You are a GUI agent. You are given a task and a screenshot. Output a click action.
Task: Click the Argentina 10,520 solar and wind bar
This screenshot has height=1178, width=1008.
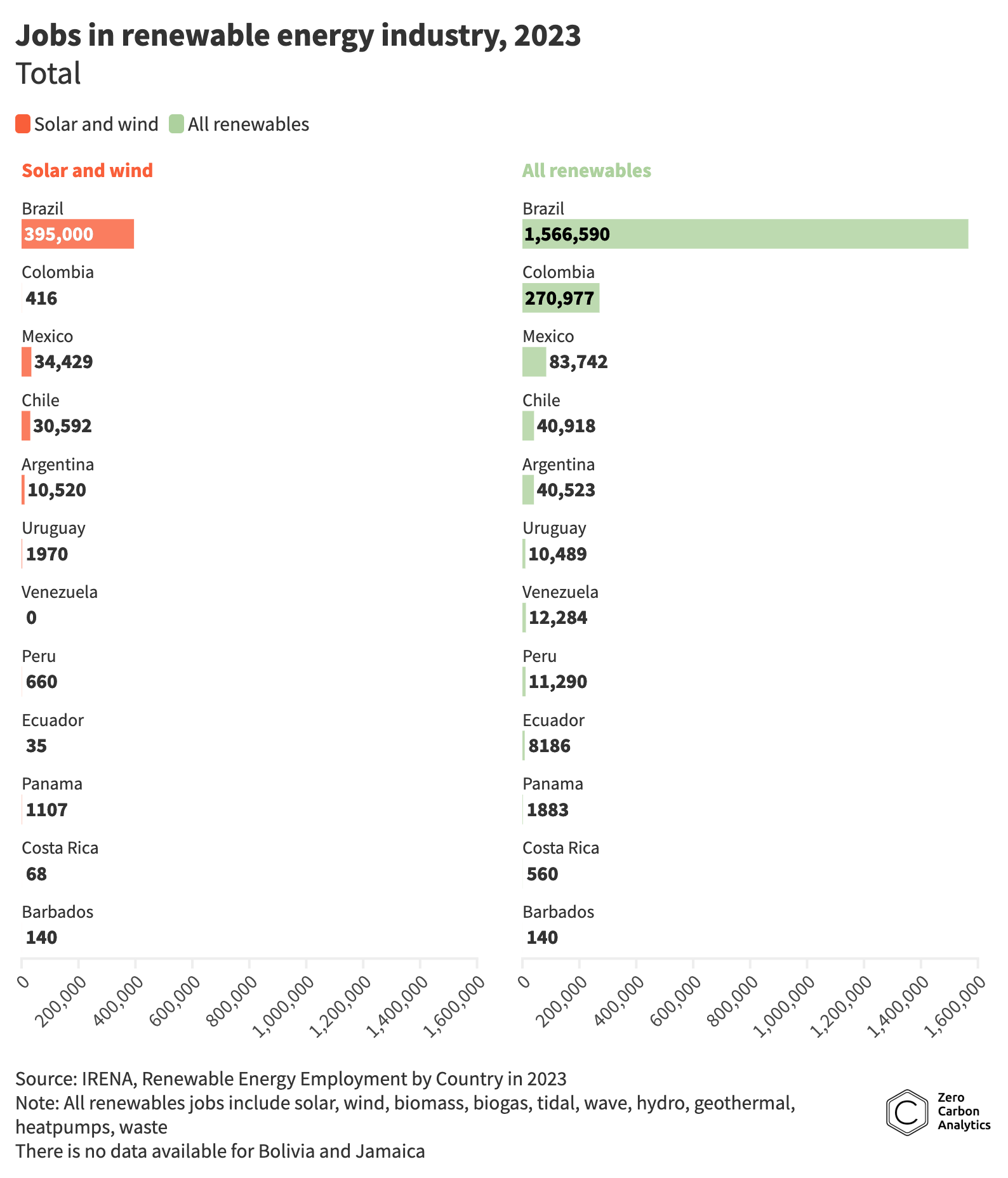pyautogui.click(x=23, y=490)
